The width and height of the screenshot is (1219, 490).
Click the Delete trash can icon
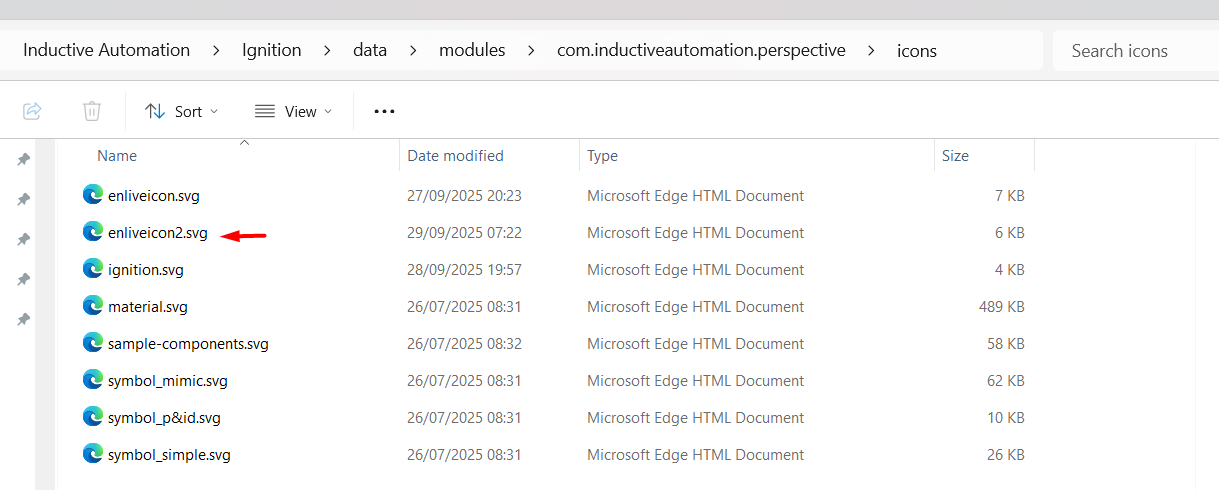92,111
